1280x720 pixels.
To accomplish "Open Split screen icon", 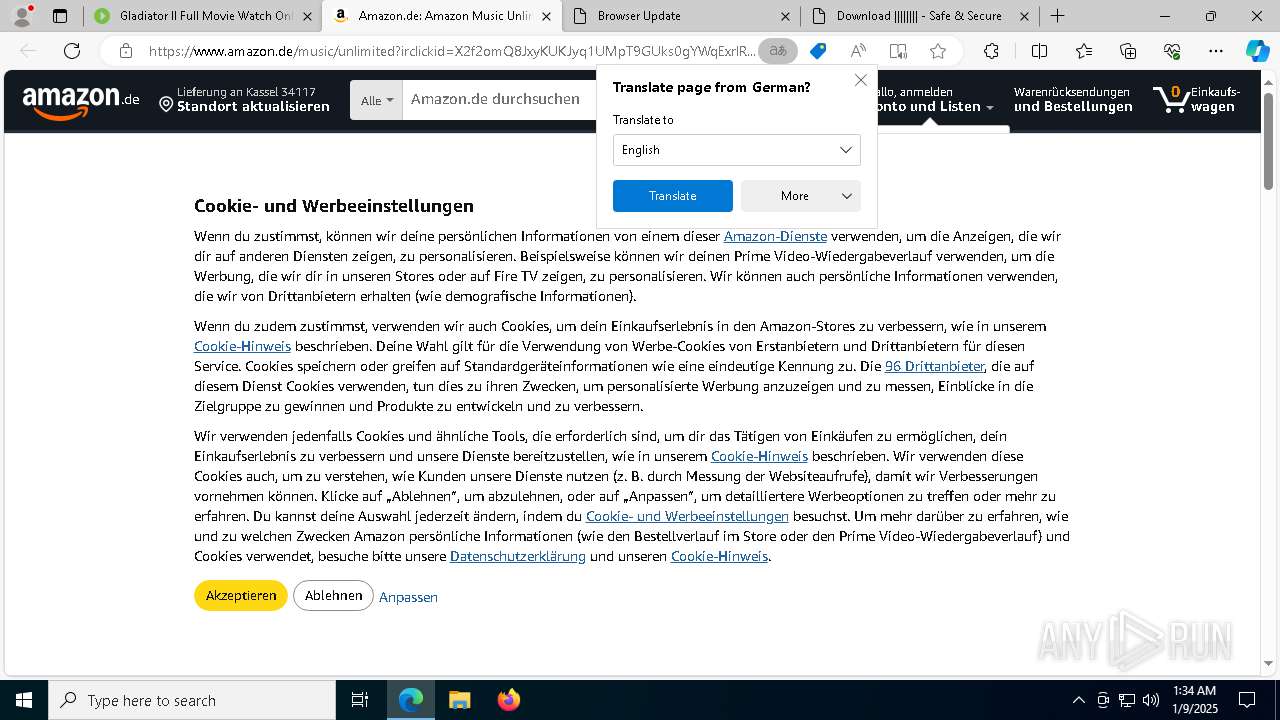I will tap(1039, 51).
